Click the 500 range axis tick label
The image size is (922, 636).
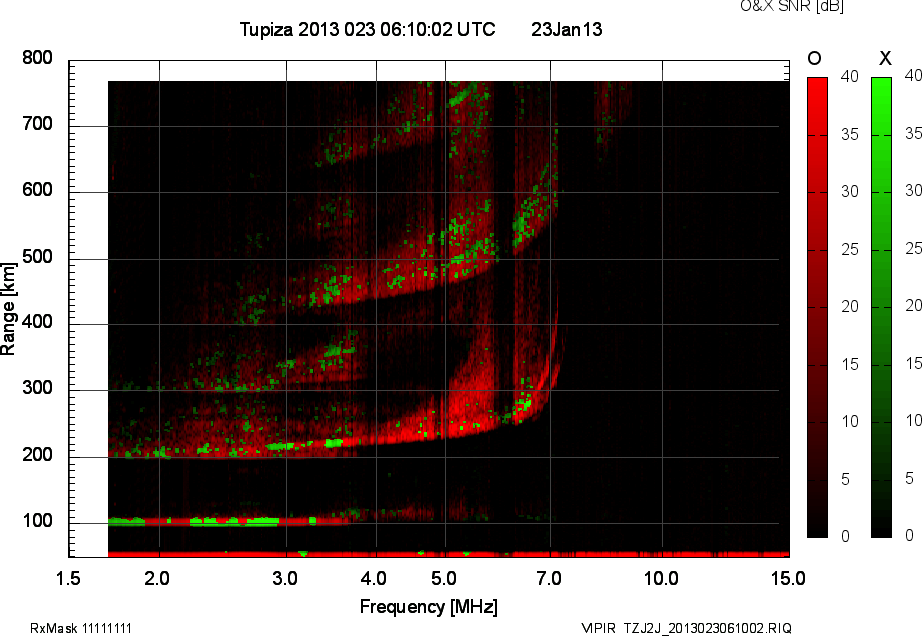tap(37, 257)
